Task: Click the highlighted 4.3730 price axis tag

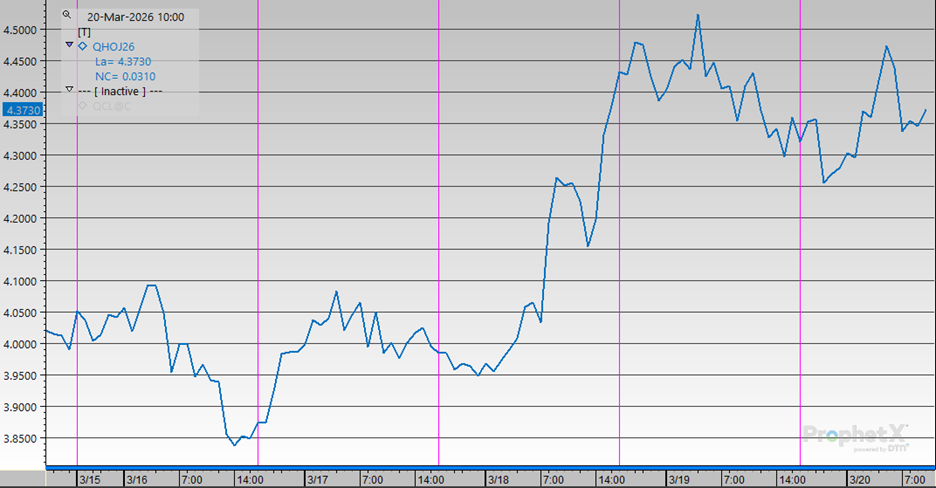Action: pos(22,110)
